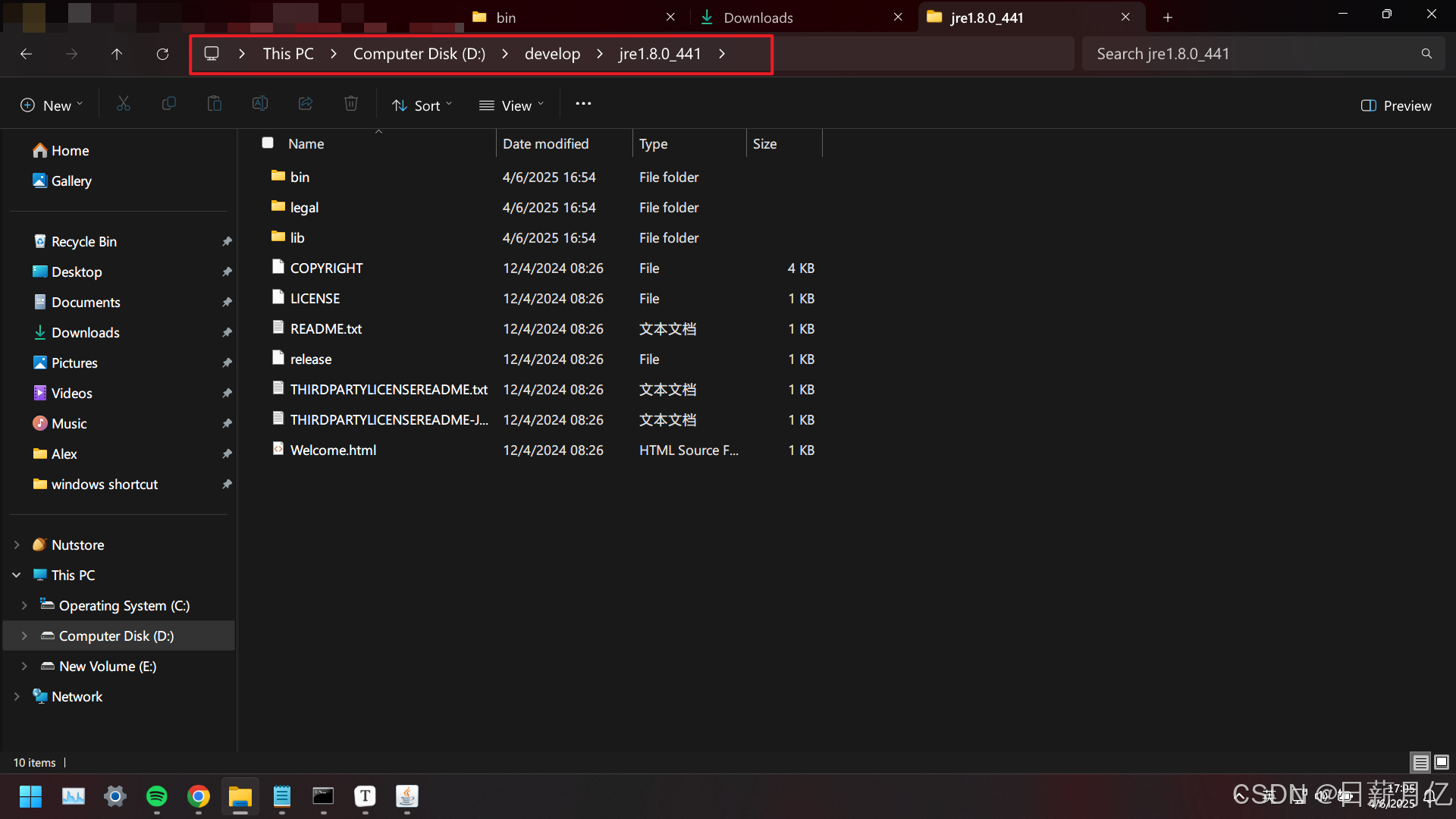
Task: Toggle the Preview pane
Action: click(x=1396, y=105)
